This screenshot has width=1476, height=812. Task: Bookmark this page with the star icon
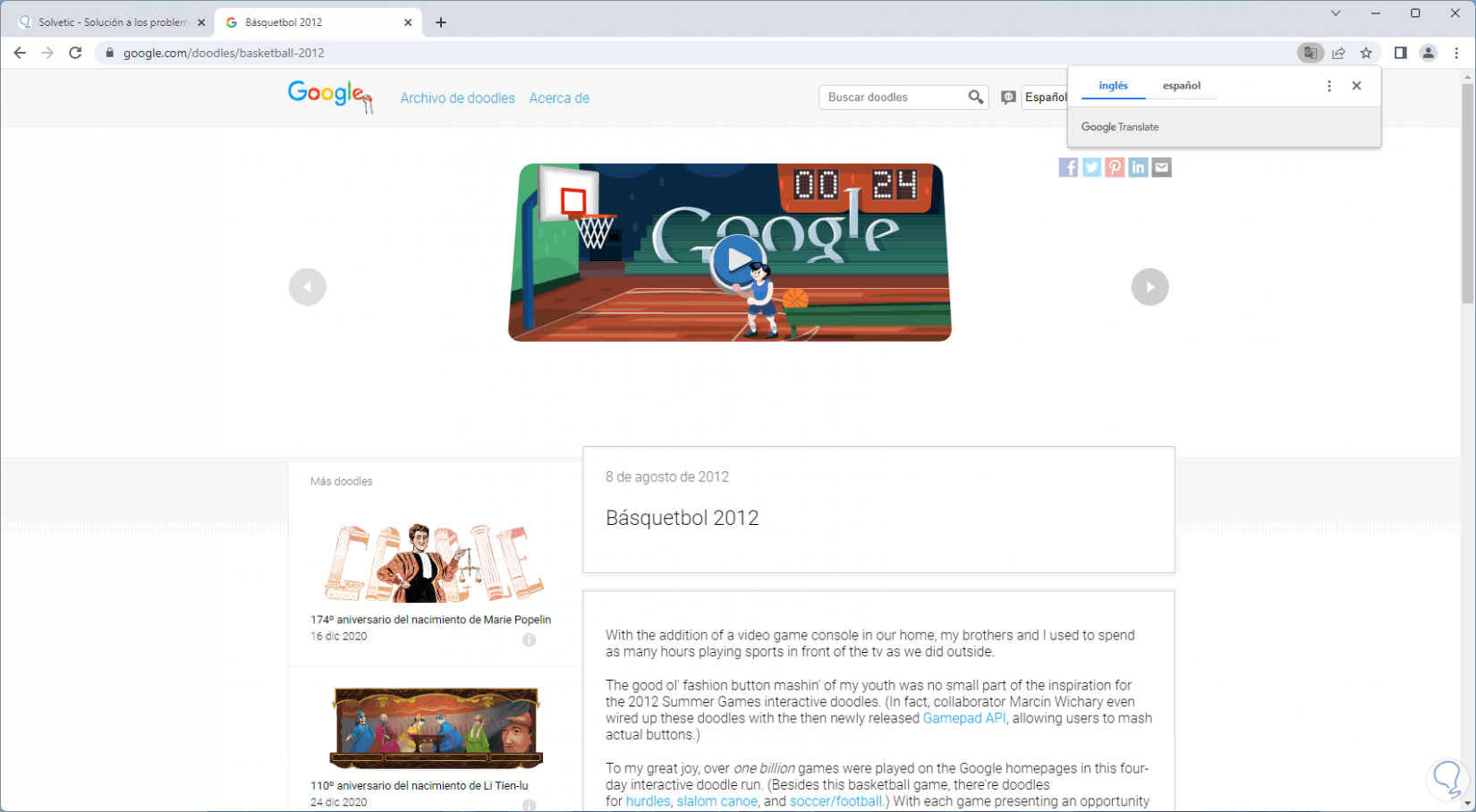[x=1366, y=53]
